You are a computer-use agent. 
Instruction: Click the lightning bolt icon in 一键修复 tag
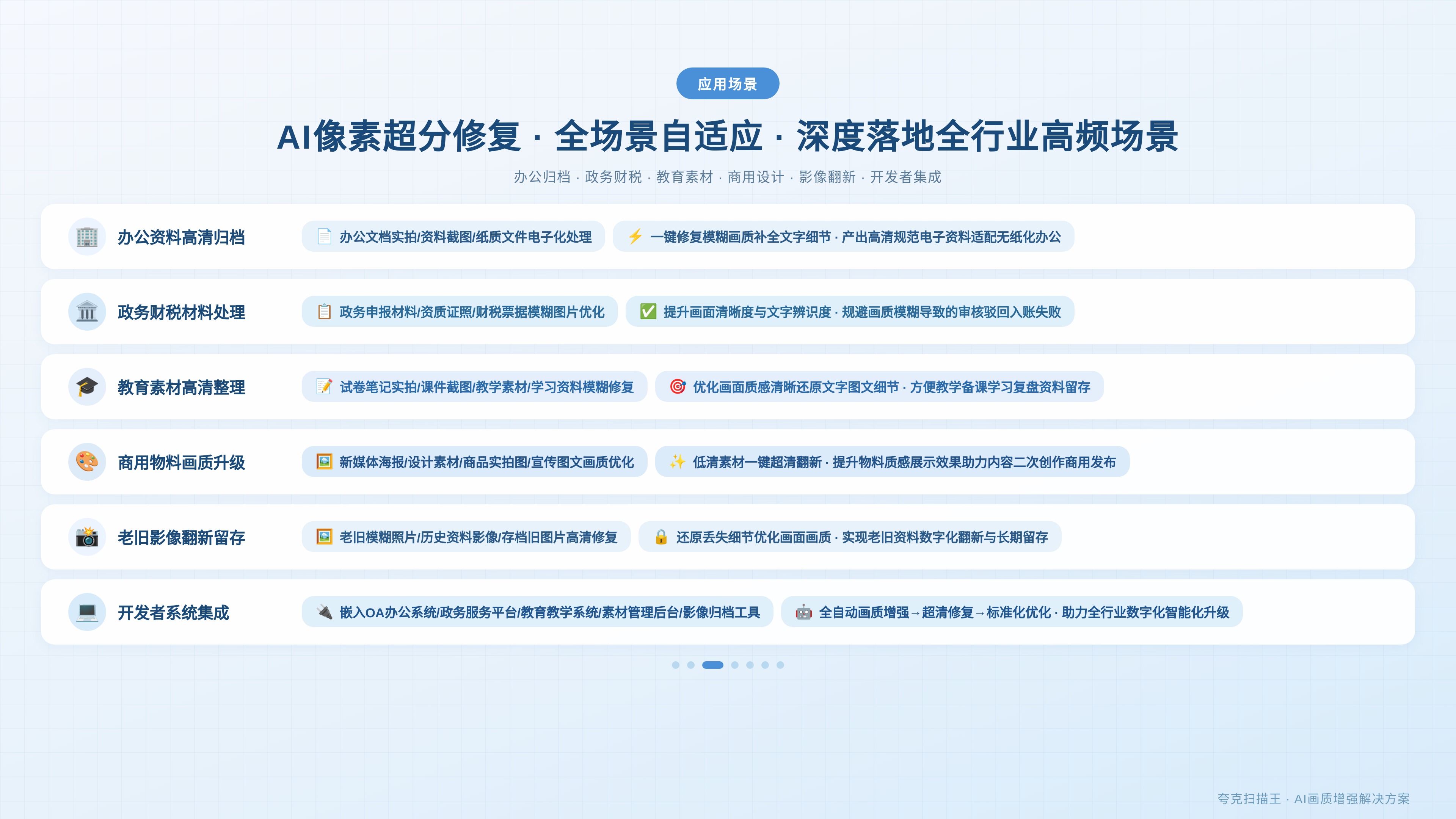635,236
